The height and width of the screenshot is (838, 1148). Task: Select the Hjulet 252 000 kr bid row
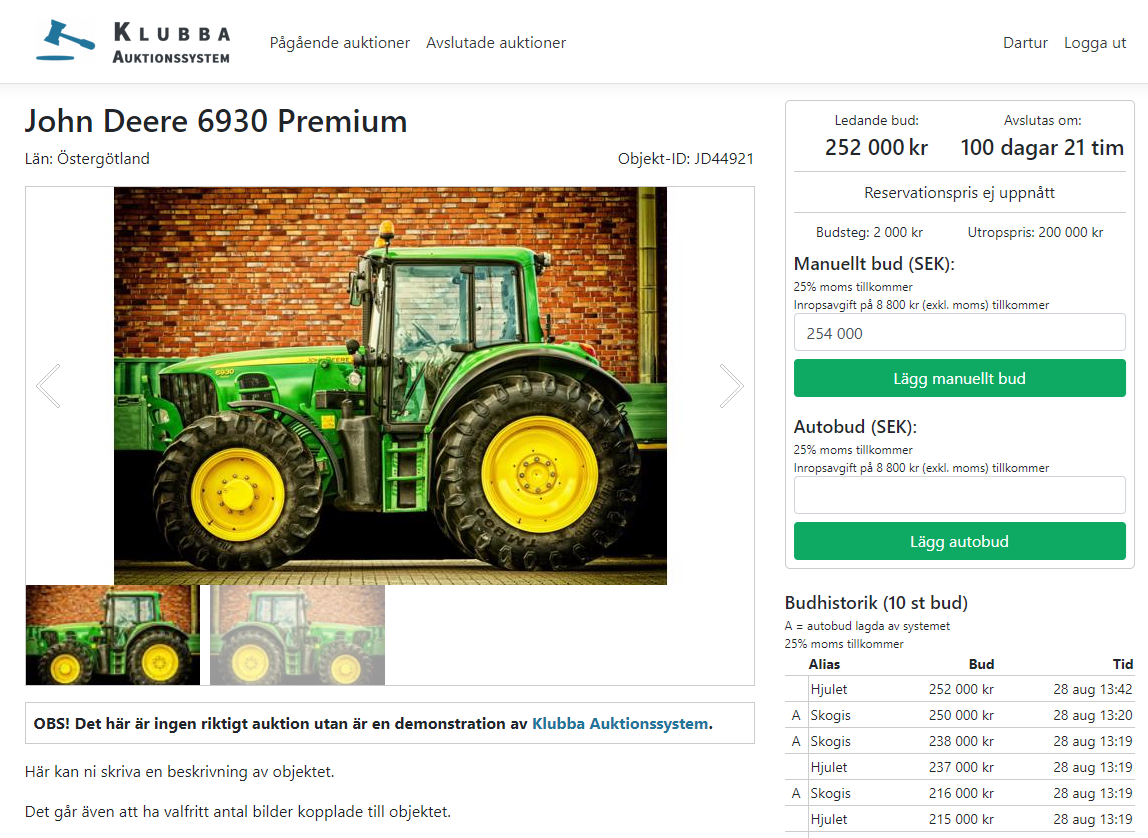959,689
